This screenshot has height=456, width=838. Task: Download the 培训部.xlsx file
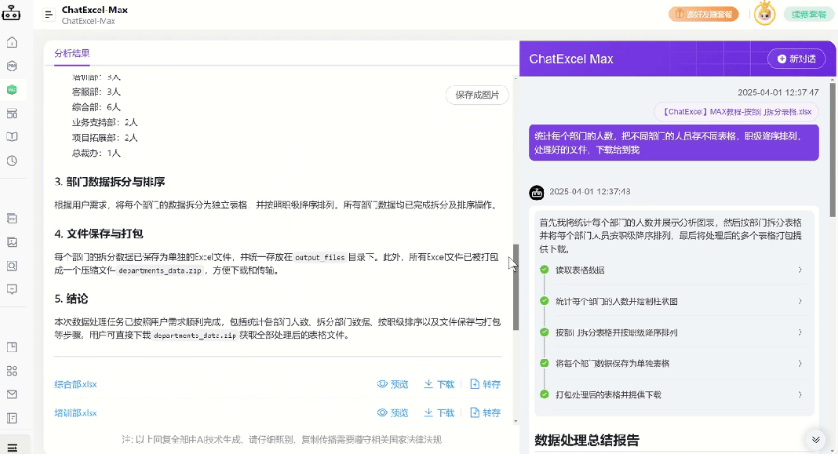[x=439, y=413]
